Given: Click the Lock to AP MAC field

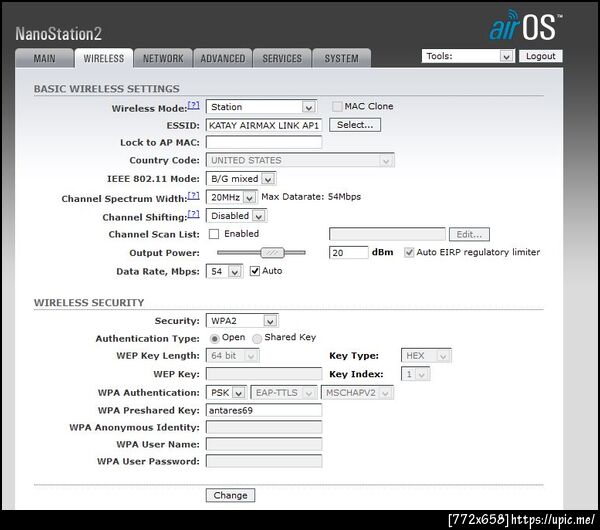Looking at the screenshot, I should tap(264, 142).
